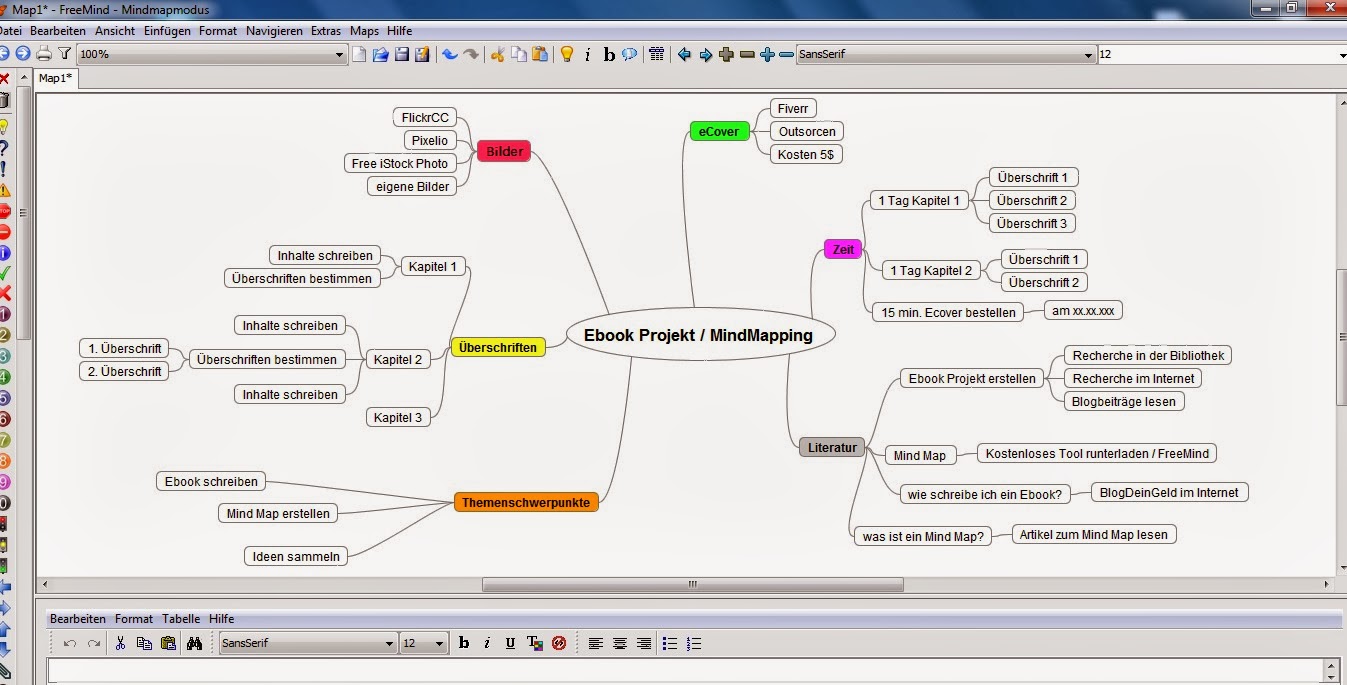The image size is (1347, 685).
Task: Click the no-format red icon in note editor
Action: pyautogui.click(x=559, y=643)
